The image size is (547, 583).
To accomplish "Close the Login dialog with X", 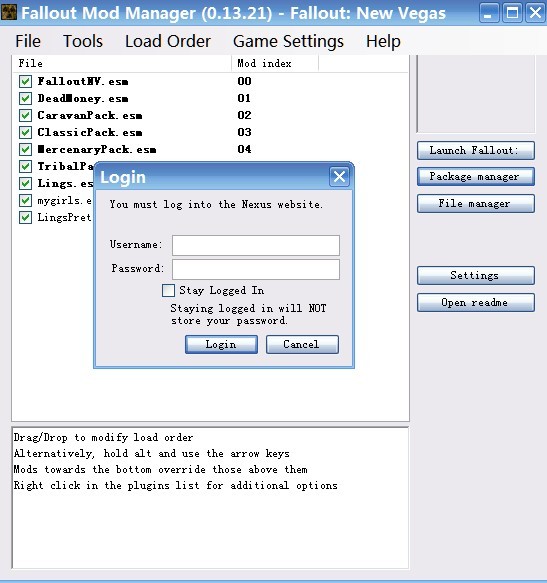I will [x=339, y=177].
